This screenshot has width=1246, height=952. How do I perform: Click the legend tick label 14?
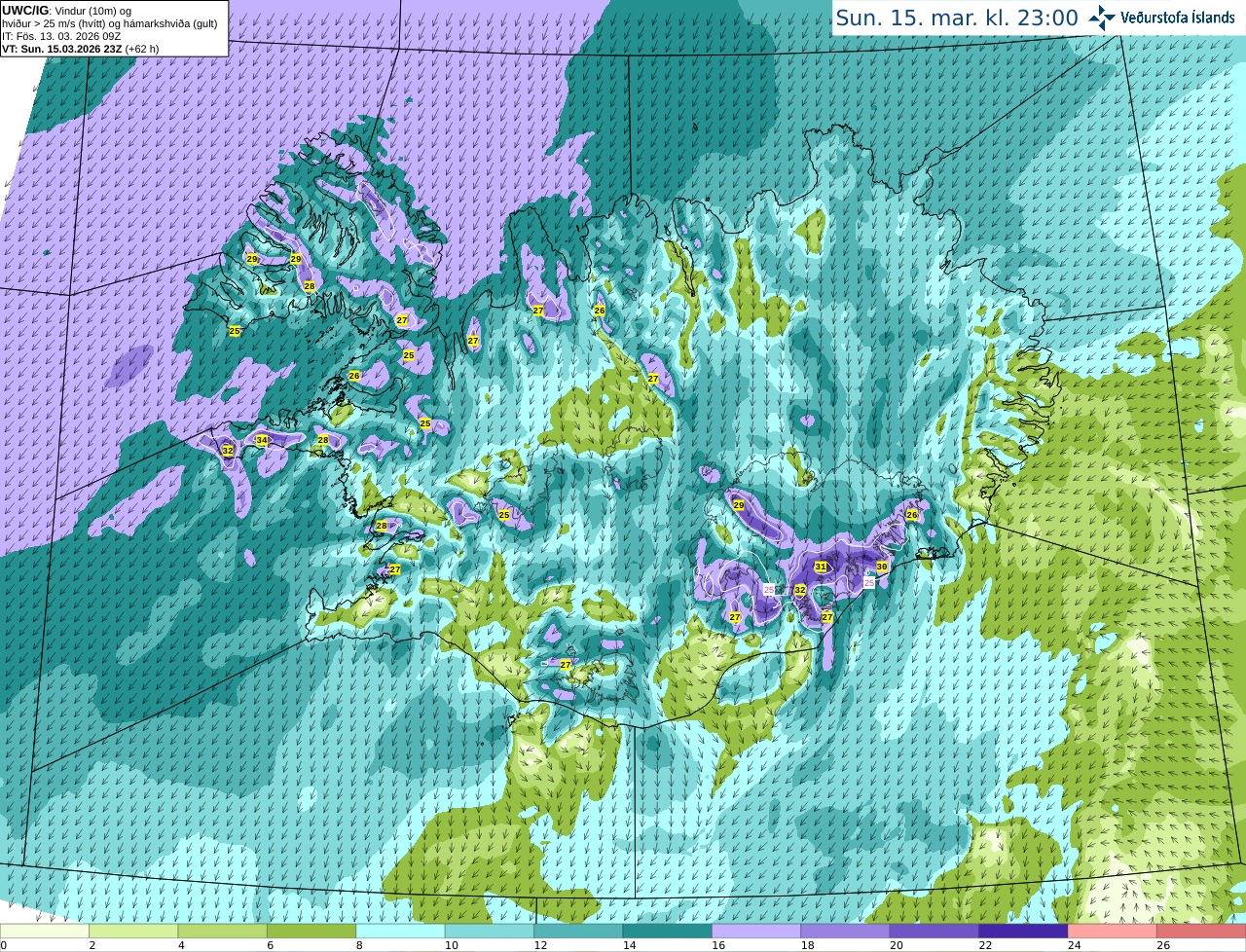point(630,945)
